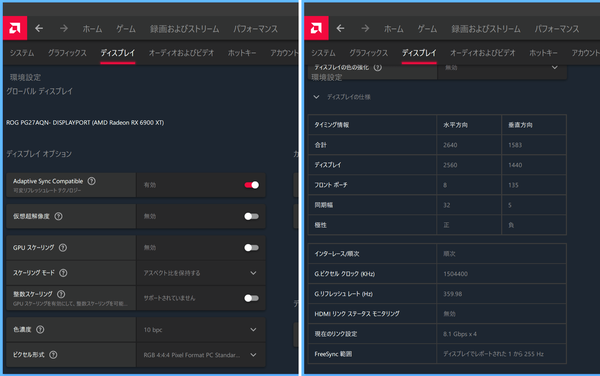Open help icon for Adaptive Sync Compatible

[91, 181]
